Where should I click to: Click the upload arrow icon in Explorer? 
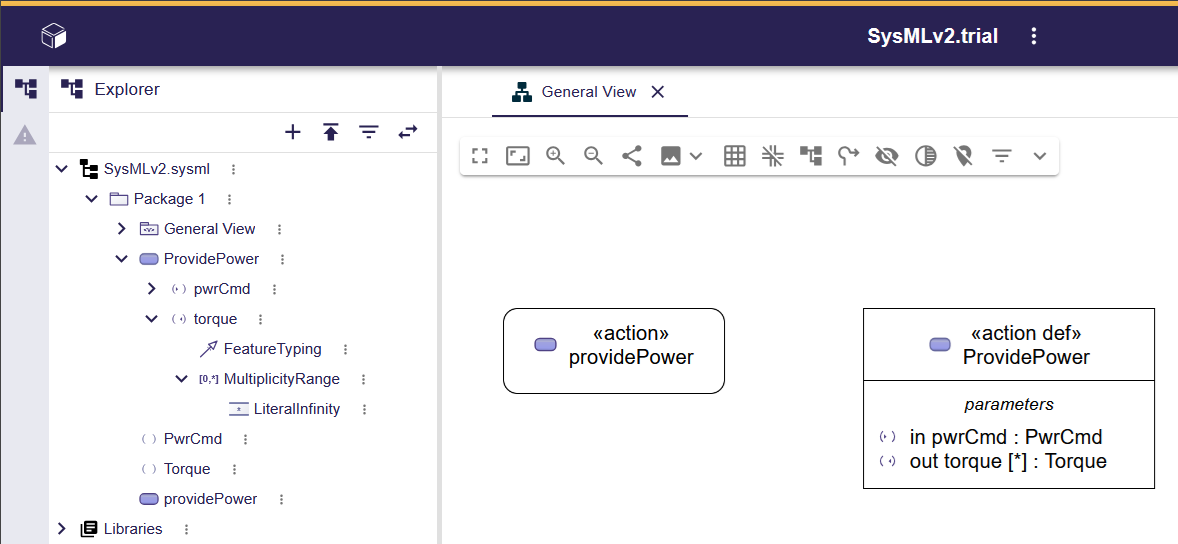click(x=331, y=132)
